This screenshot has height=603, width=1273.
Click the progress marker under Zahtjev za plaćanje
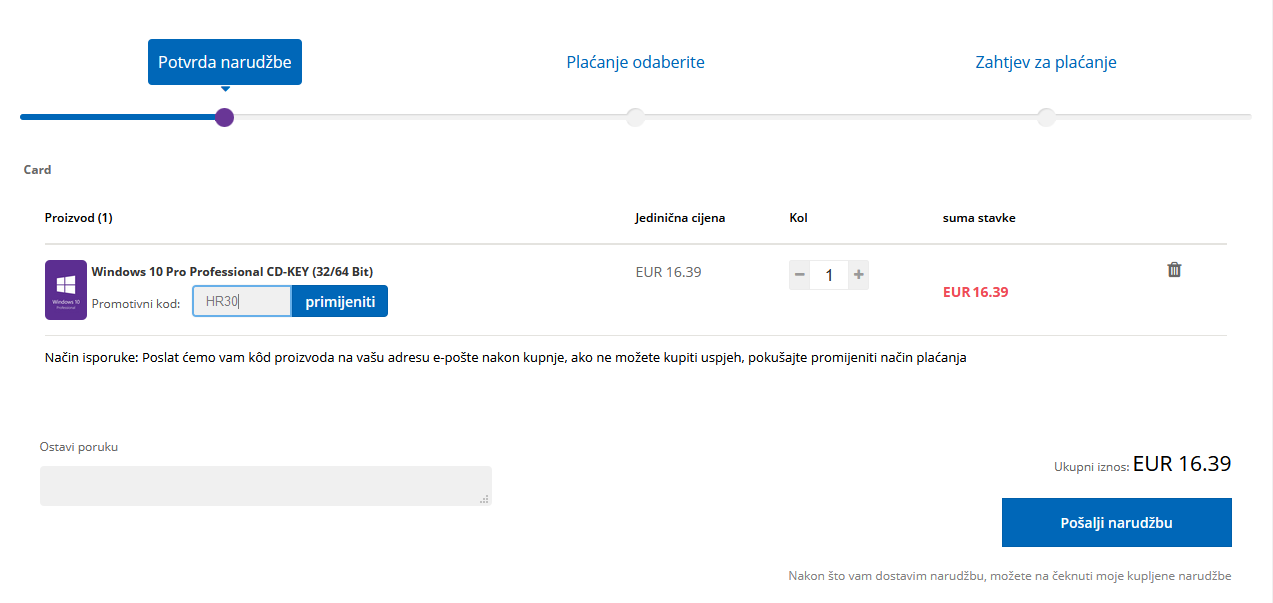tap(1046, 117)
